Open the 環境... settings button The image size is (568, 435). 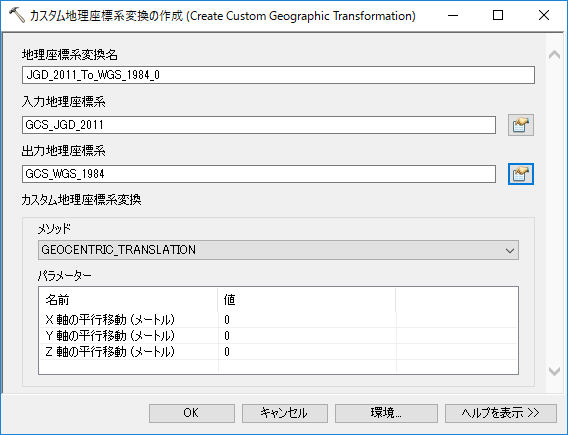[x=386, y=413]
